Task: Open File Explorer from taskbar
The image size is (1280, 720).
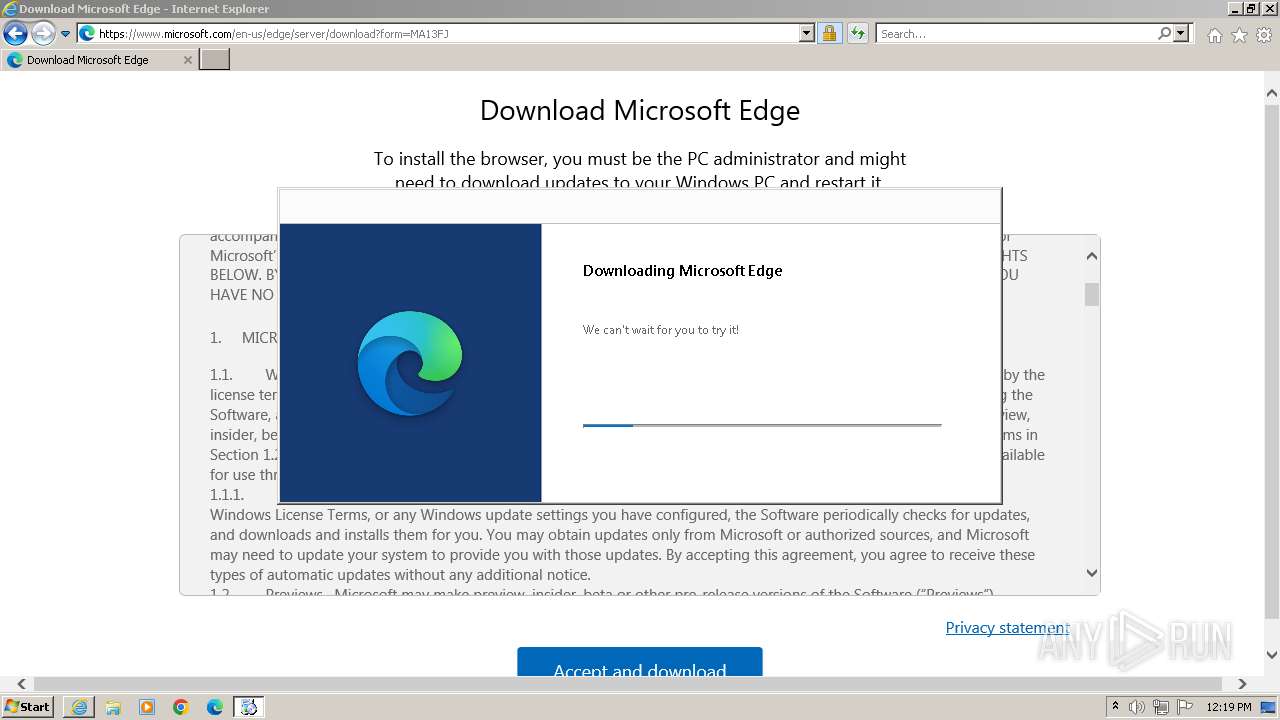Action: pyautogui.click(x=113, y=707)
